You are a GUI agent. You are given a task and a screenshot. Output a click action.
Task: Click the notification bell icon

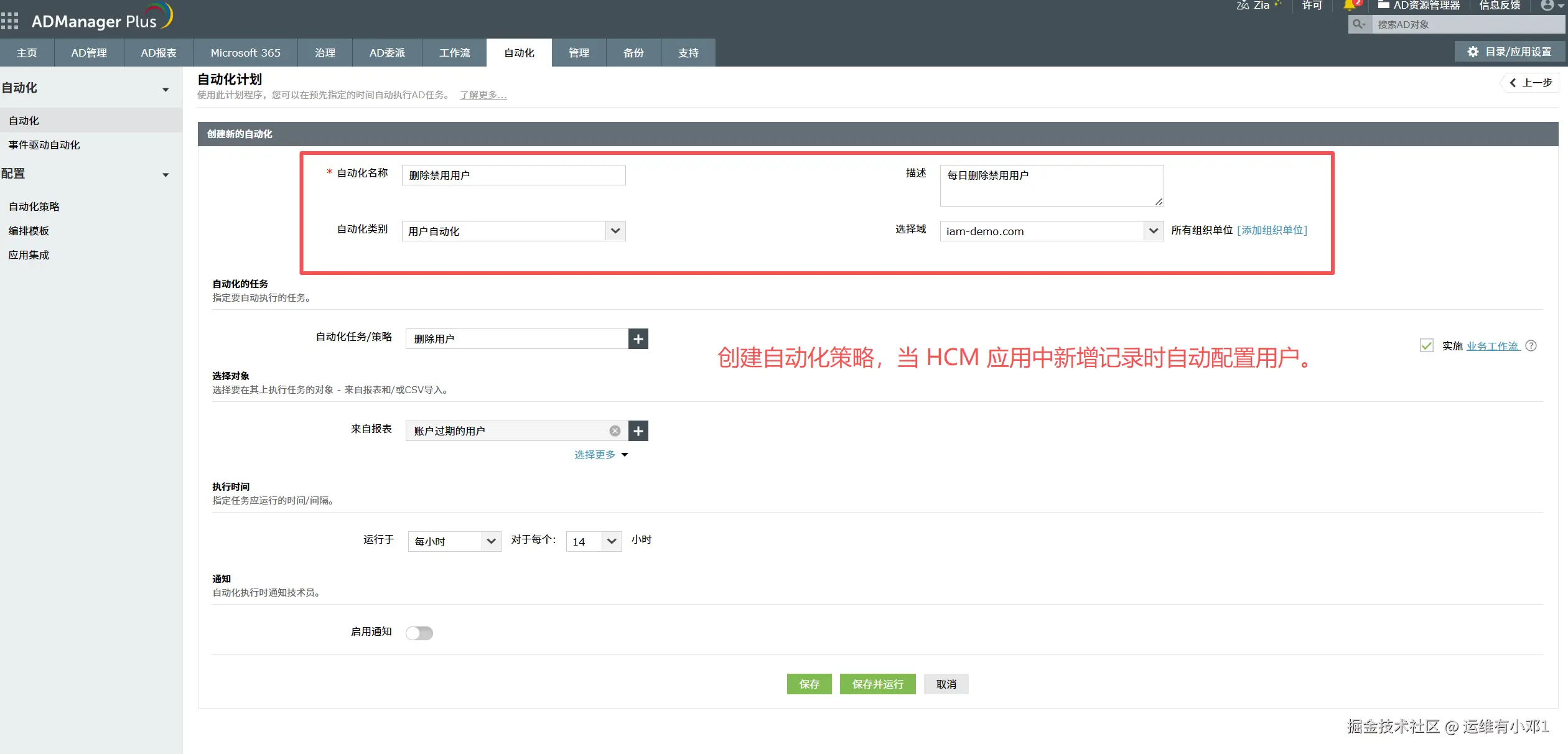pos(1349,6)
